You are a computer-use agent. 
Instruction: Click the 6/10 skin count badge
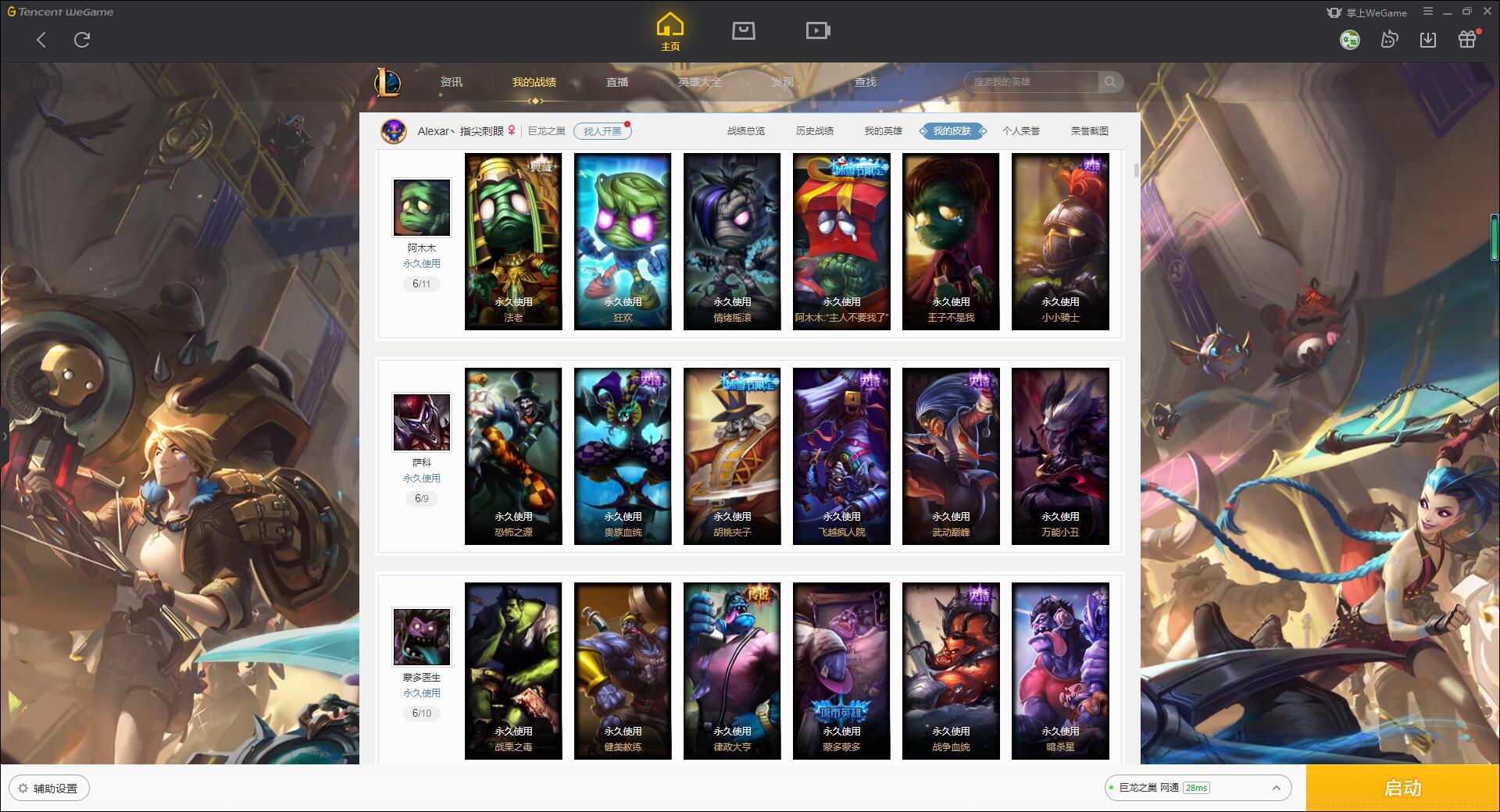(x=422, y=714)
